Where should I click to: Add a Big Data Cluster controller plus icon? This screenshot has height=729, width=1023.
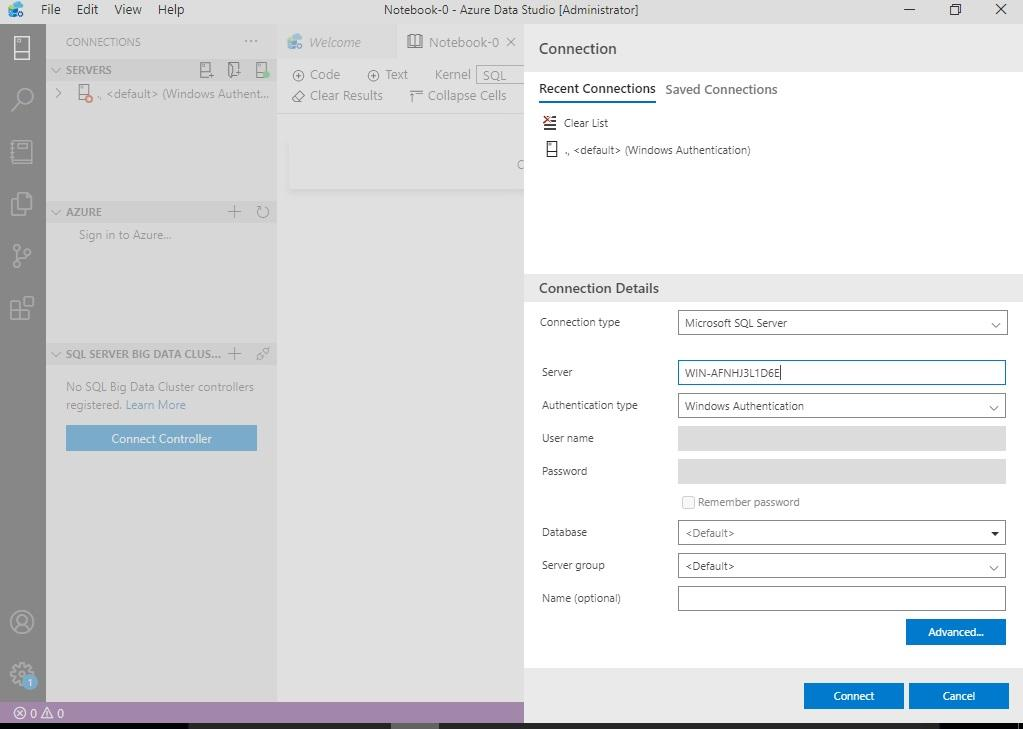234,354
